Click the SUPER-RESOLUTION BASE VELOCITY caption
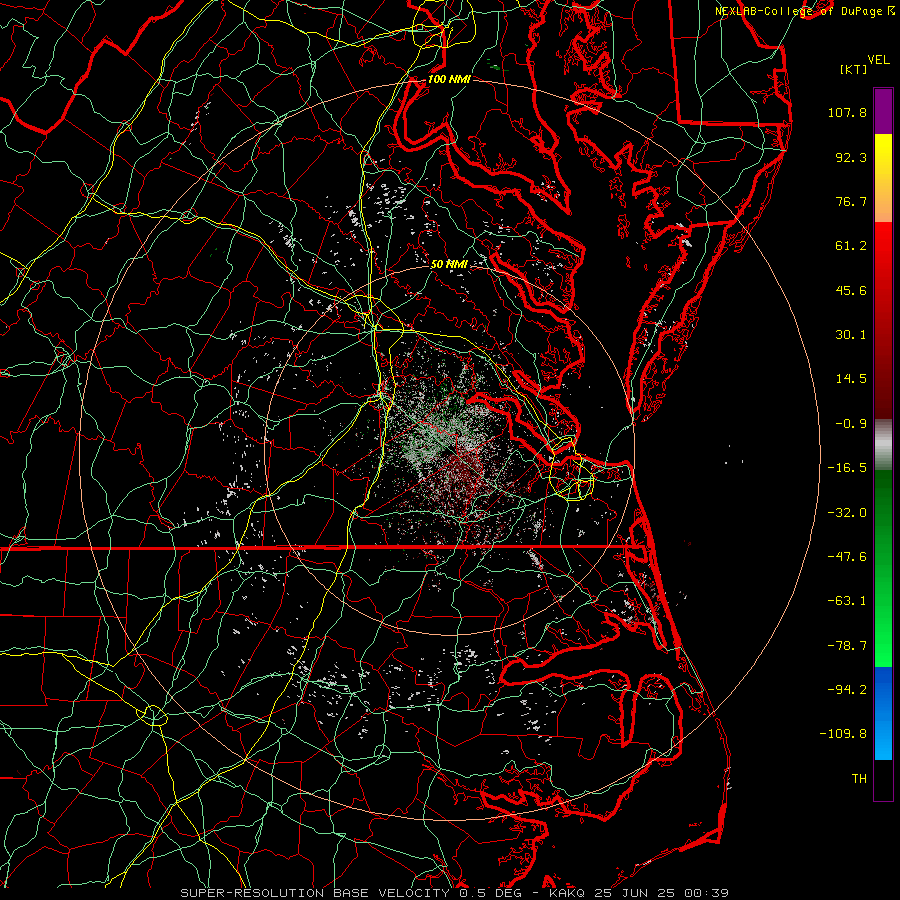Viewport: 900px width, 900px height. (x=315, y=893)
